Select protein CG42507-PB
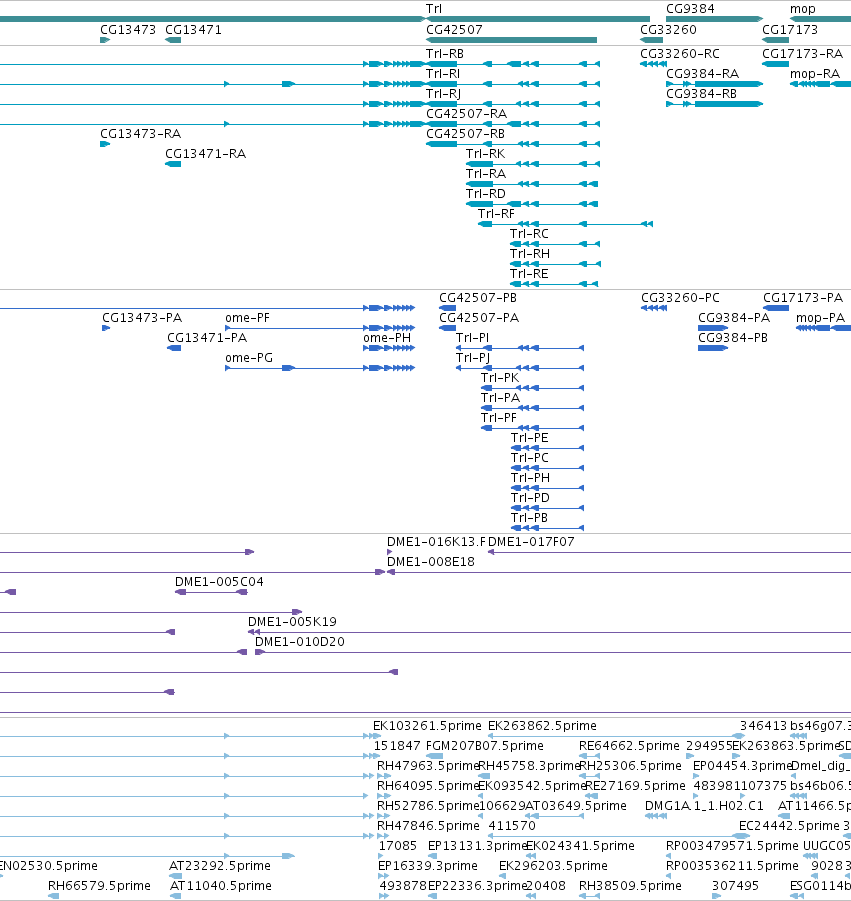851x901 pixels. point(478,298)
